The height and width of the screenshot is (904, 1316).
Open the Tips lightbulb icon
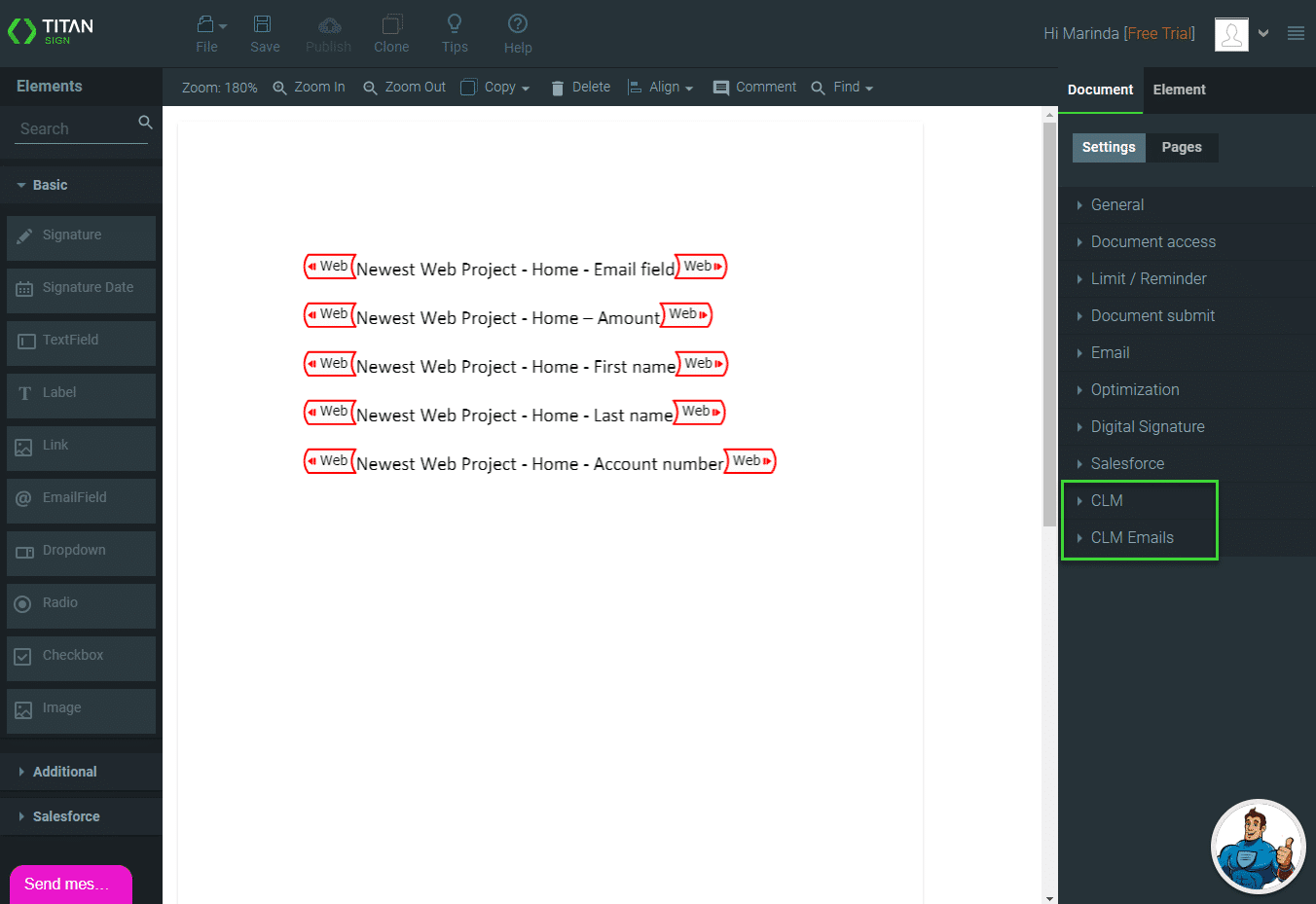point(455,24)
